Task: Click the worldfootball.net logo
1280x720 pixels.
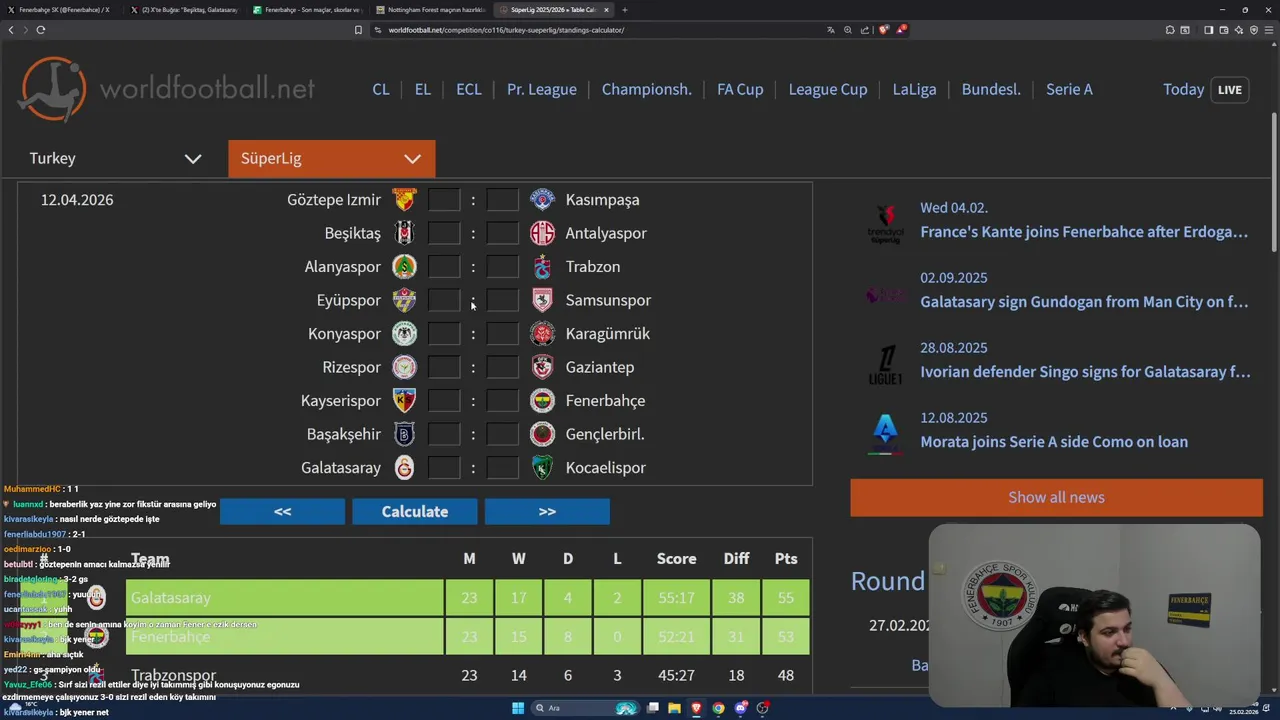Action: 167,89
